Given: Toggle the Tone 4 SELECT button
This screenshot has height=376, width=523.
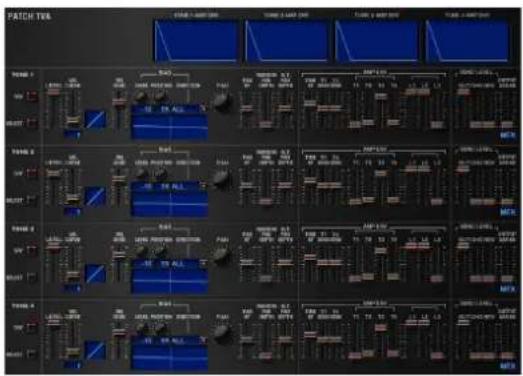Looking at the screenshot, I should tap(32, 353).
